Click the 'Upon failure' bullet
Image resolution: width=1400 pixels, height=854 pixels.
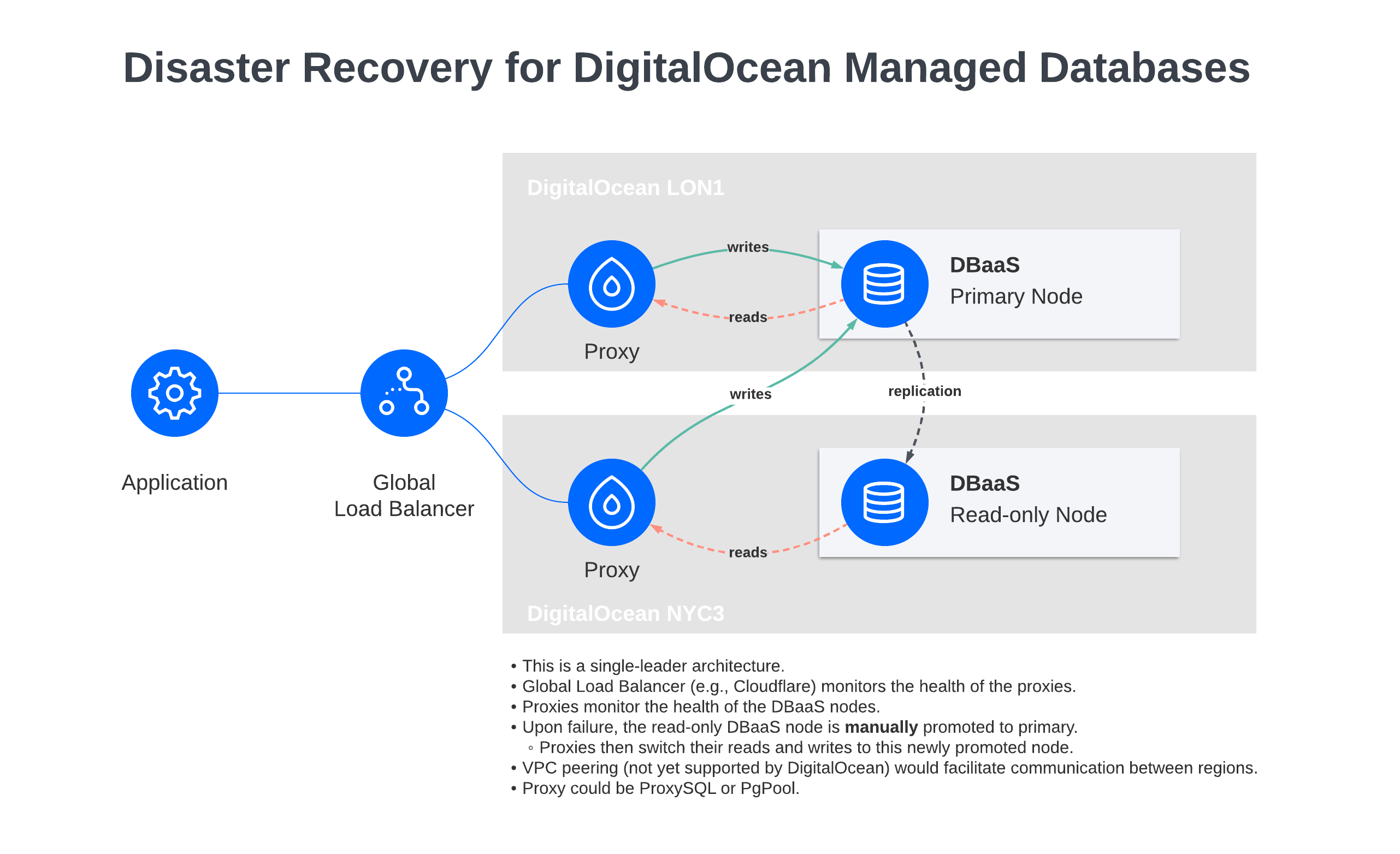pyautogui.click(x=794, y=727)
